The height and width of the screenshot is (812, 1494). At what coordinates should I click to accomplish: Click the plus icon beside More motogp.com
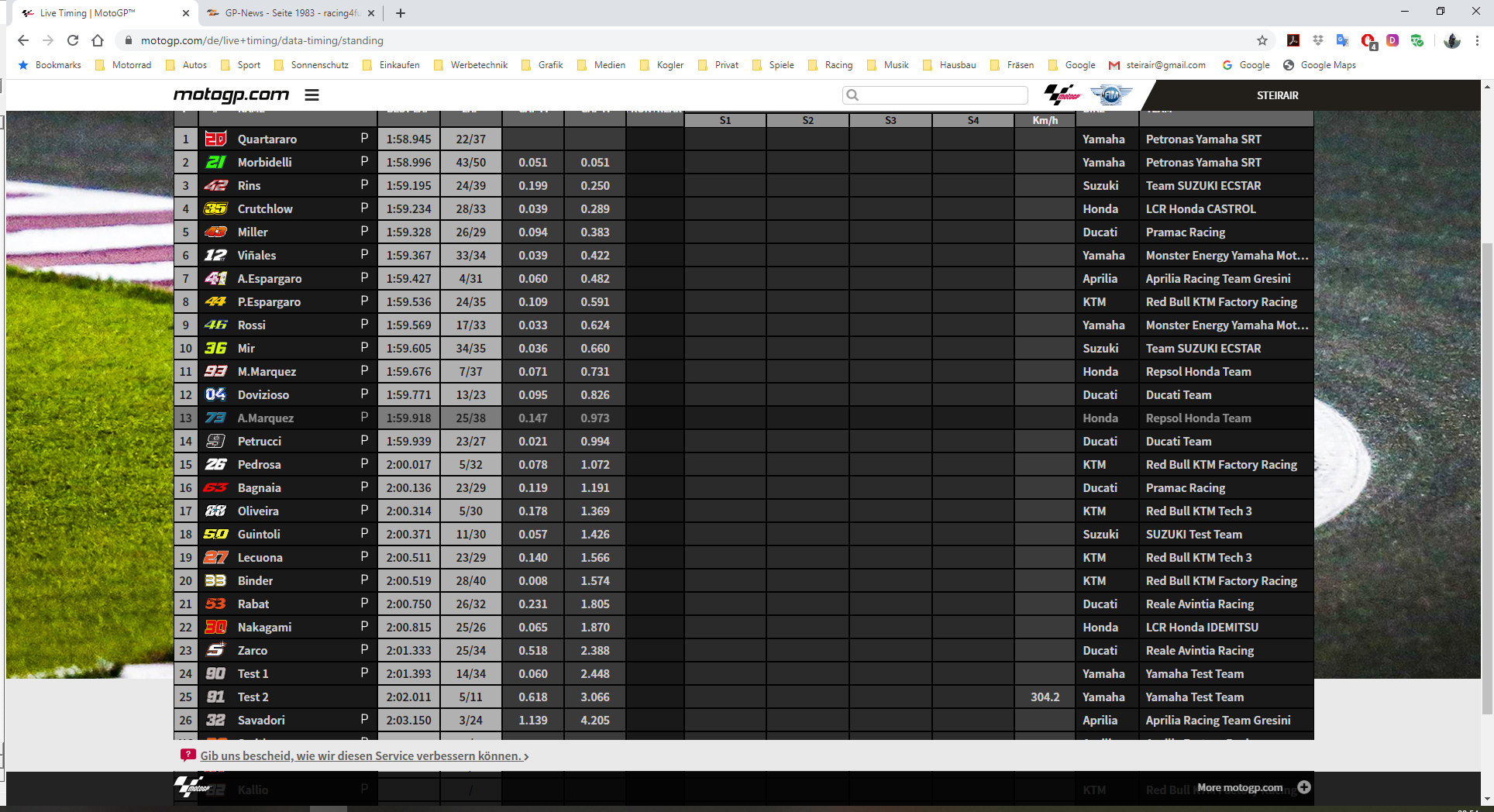(x=1304, y=787)
